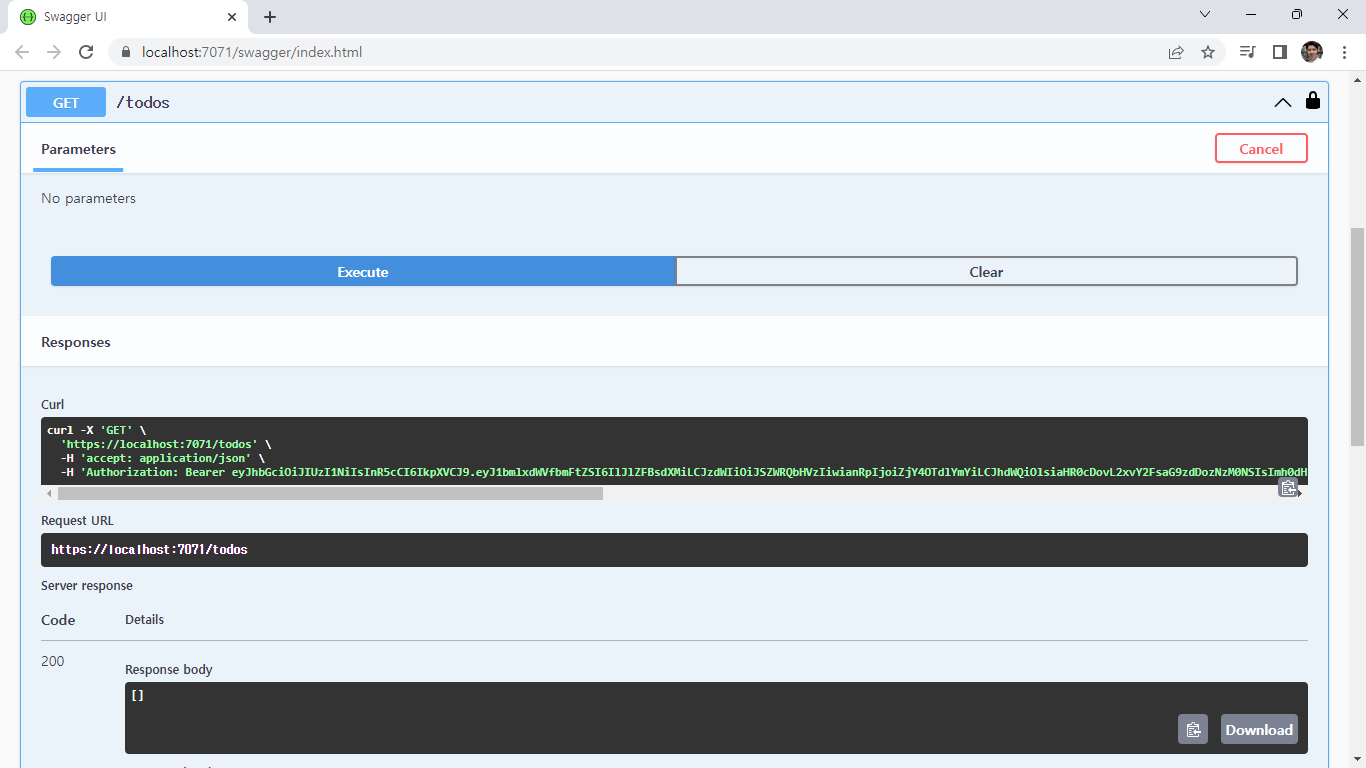Cancel the try-it-out mode
Image resolution: width=1366 pixels, height=768 pixels.
pos(1260,149)
